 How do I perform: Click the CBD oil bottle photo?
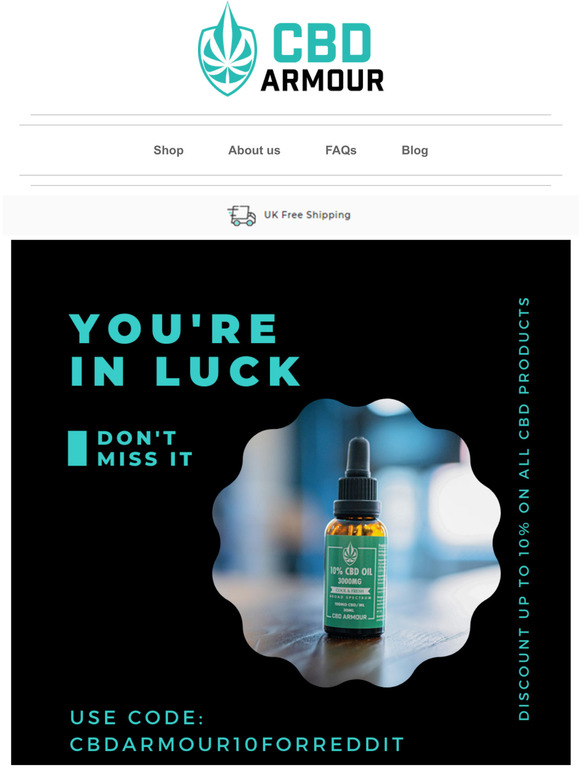pyautogui.click(x=356, y=543)
